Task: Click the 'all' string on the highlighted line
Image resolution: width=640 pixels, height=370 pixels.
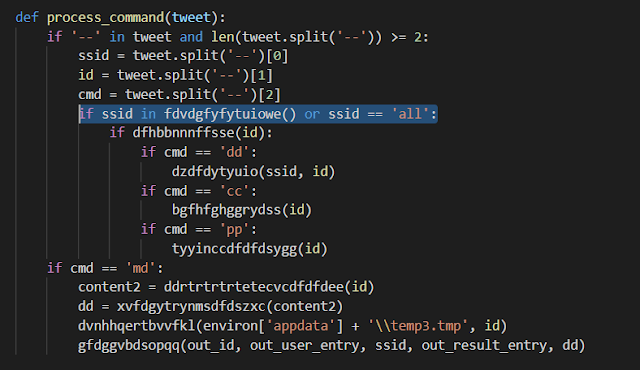Action: pos(410,114)
